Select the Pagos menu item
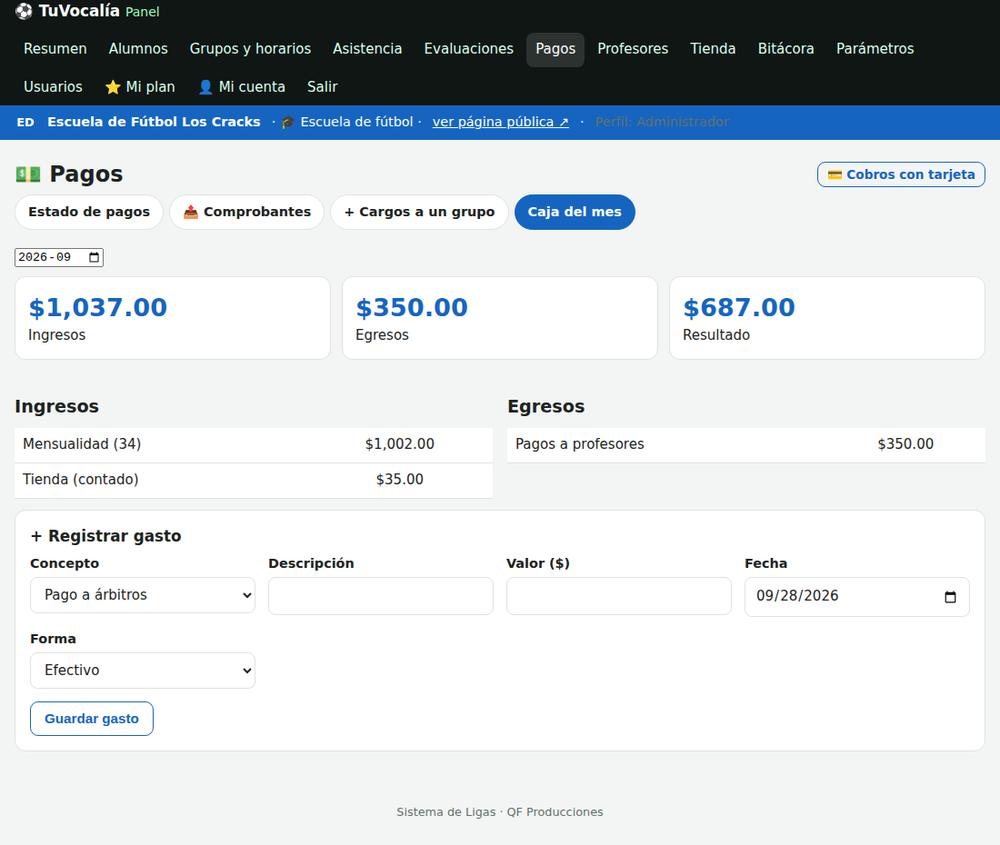Image resolution: width=1000 pixels, height=845 pixels. click(x=555, y=49)
